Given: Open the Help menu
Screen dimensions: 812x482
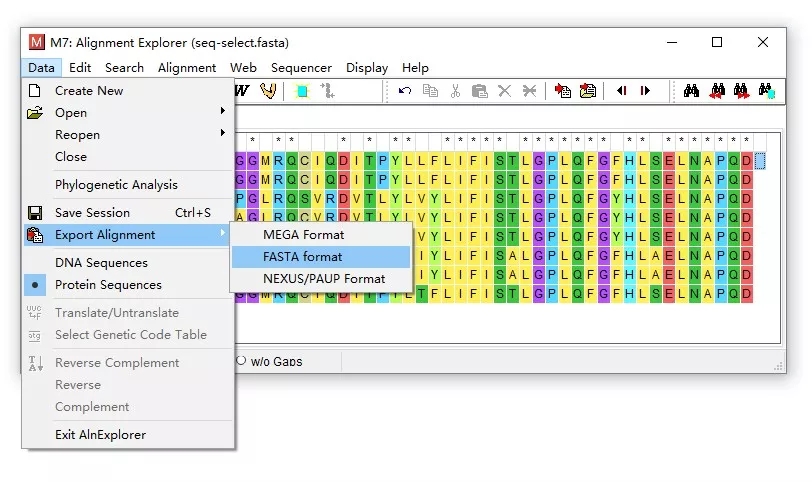Looking at the screenshot, I should click(x=415, y=68).
